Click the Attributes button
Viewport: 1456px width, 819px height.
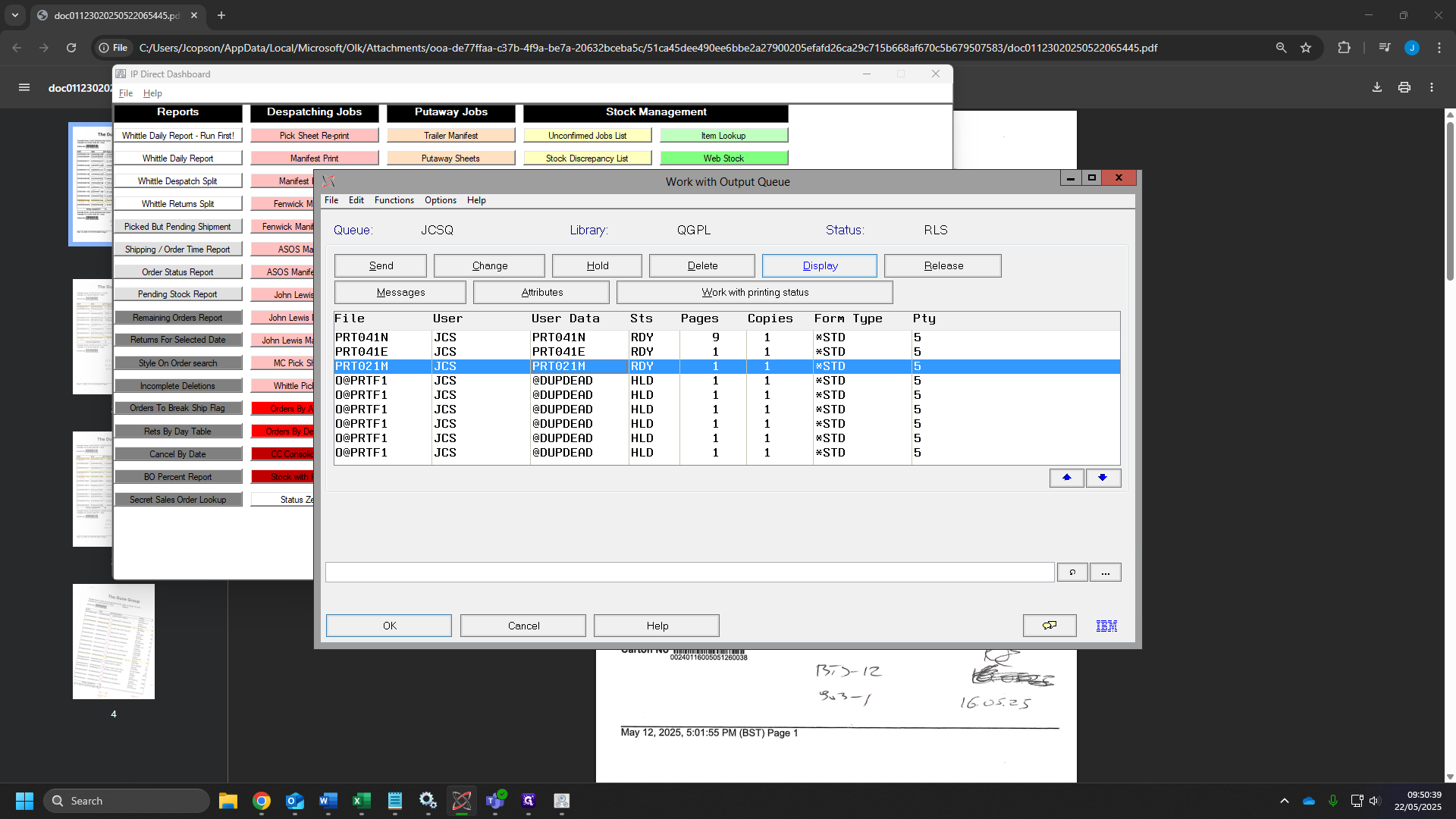coord(541,292)
